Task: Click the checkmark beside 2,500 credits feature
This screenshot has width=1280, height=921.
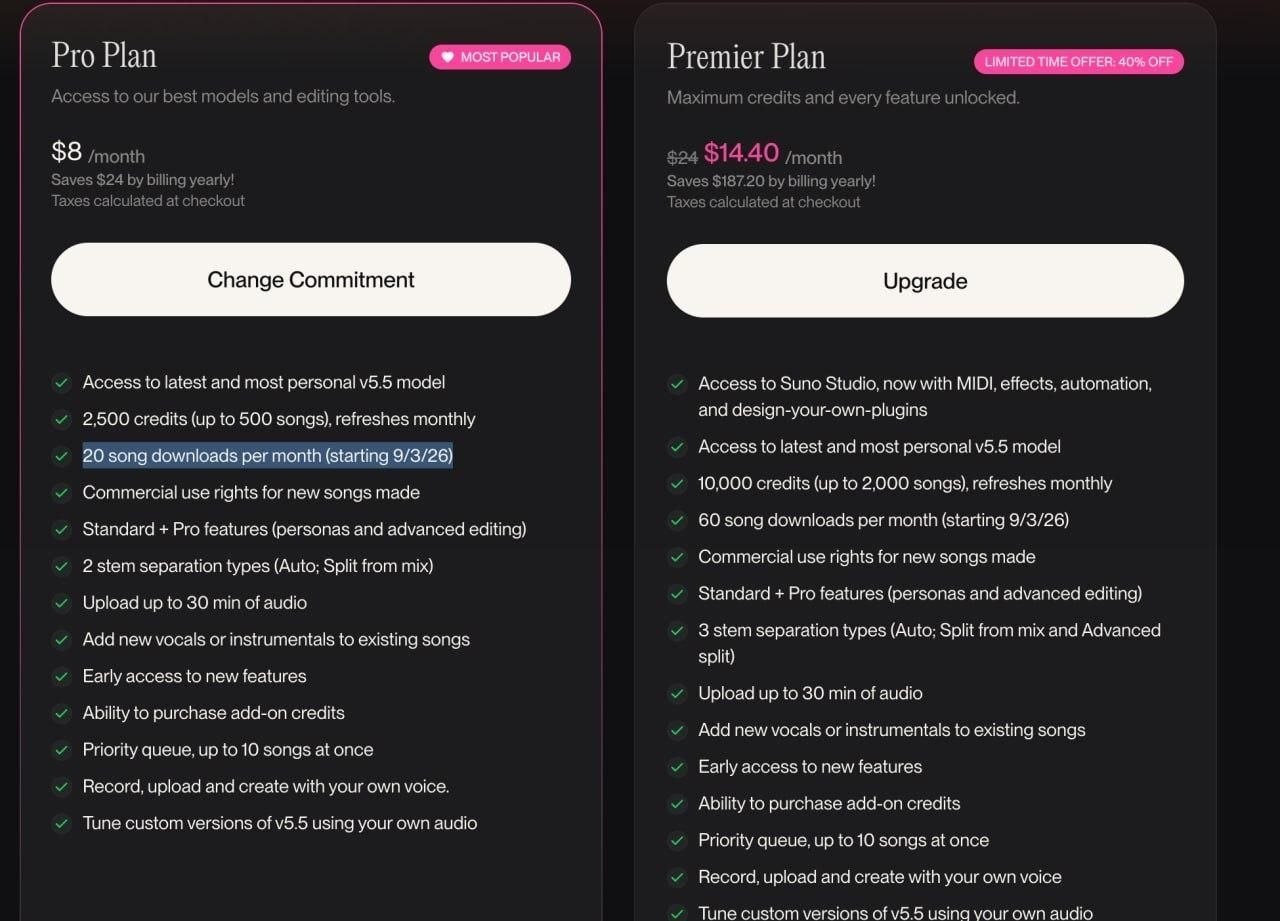Action: pos(62,419)
